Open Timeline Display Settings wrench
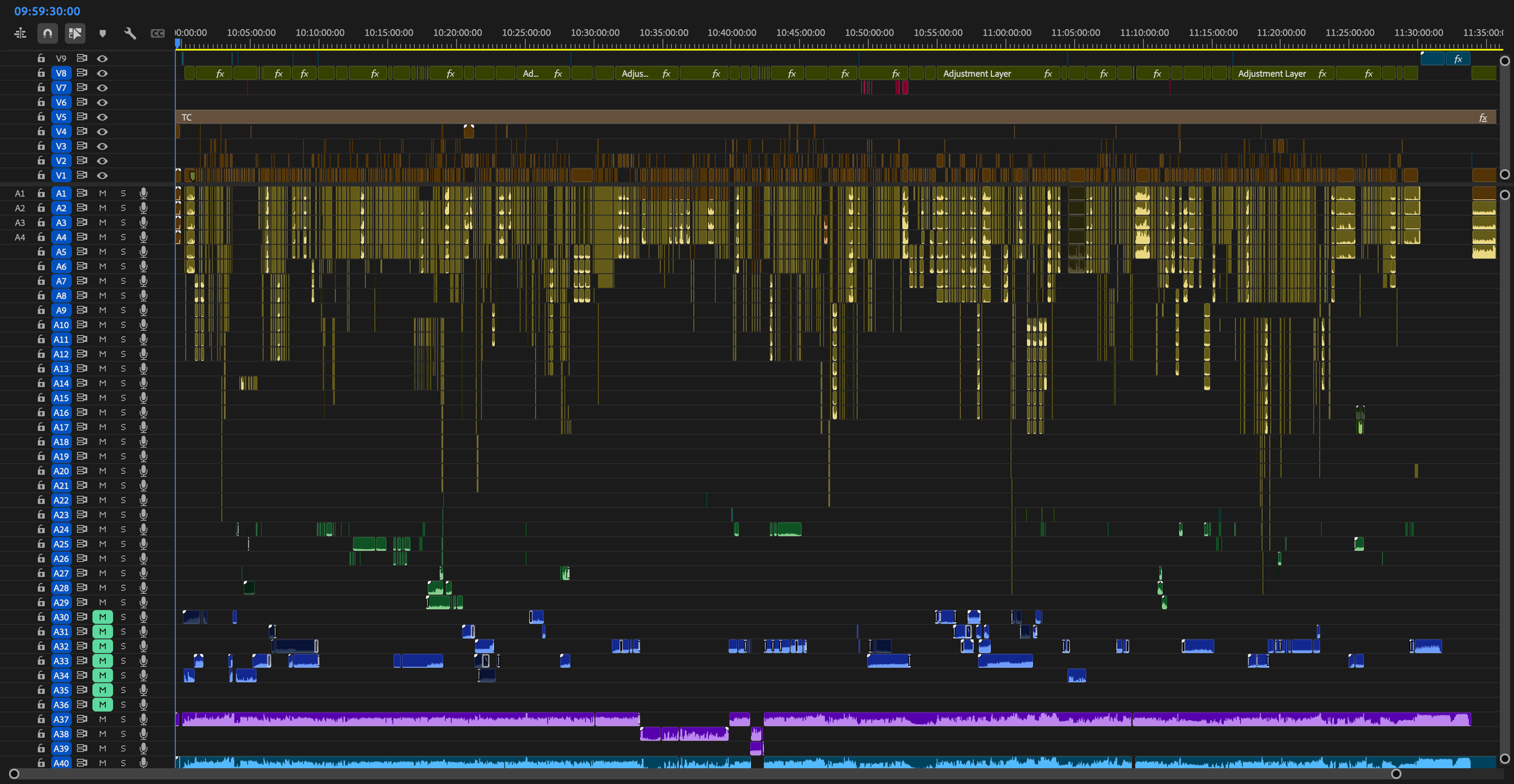Viewport: 1514px width, 784px height. [130, 33]
